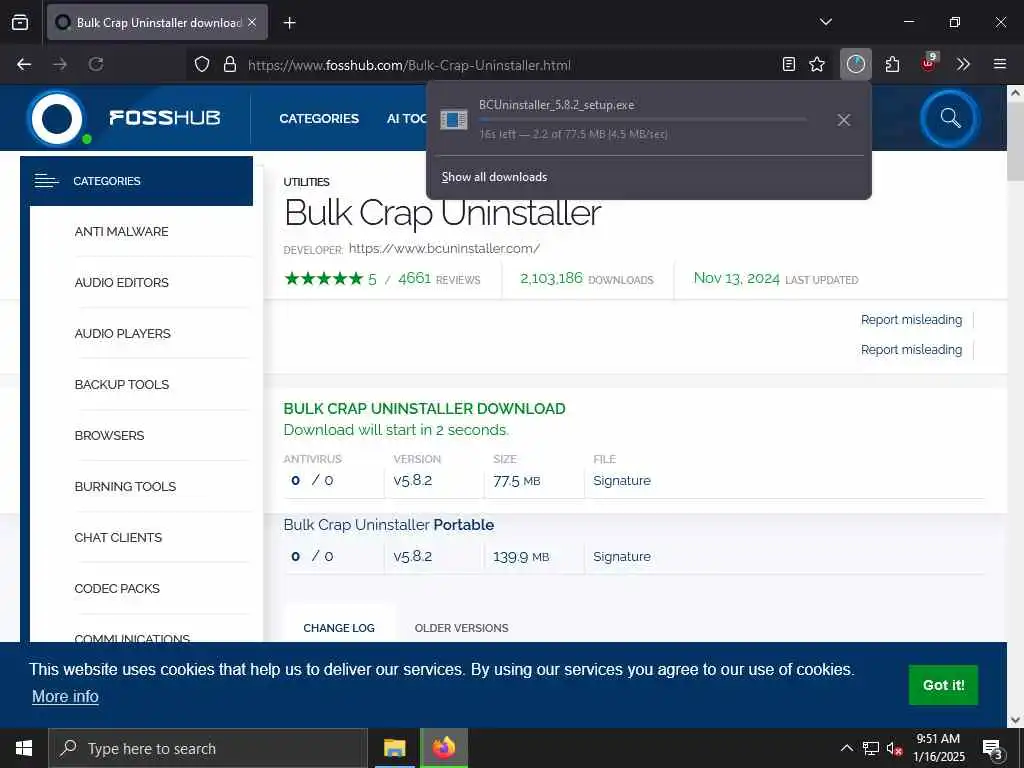
Task: View site security via the padlock icon
Action: pos(229,64)
